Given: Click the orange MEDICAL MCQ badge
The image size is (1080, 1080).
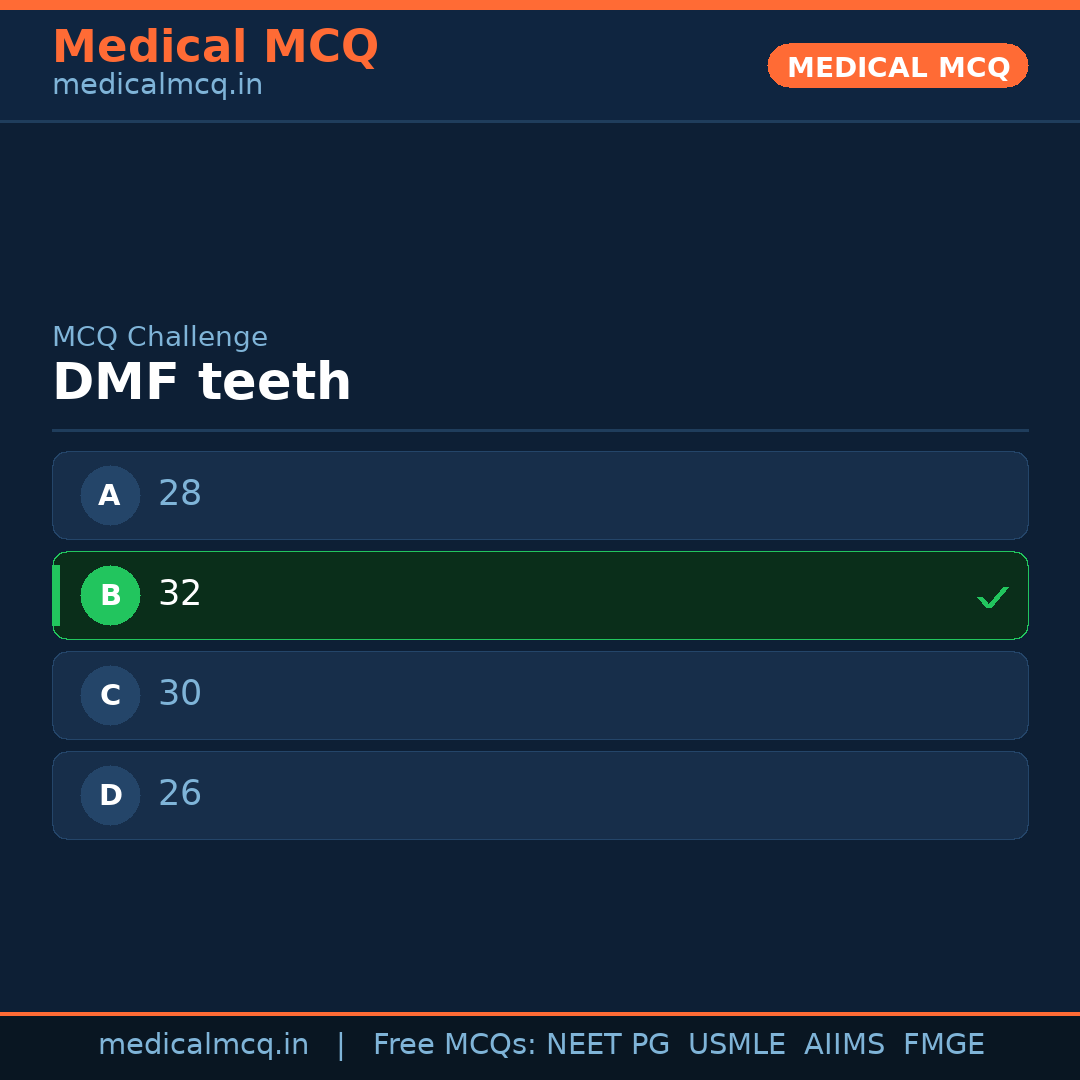Looking at the screenshot, I should point(897,66).
